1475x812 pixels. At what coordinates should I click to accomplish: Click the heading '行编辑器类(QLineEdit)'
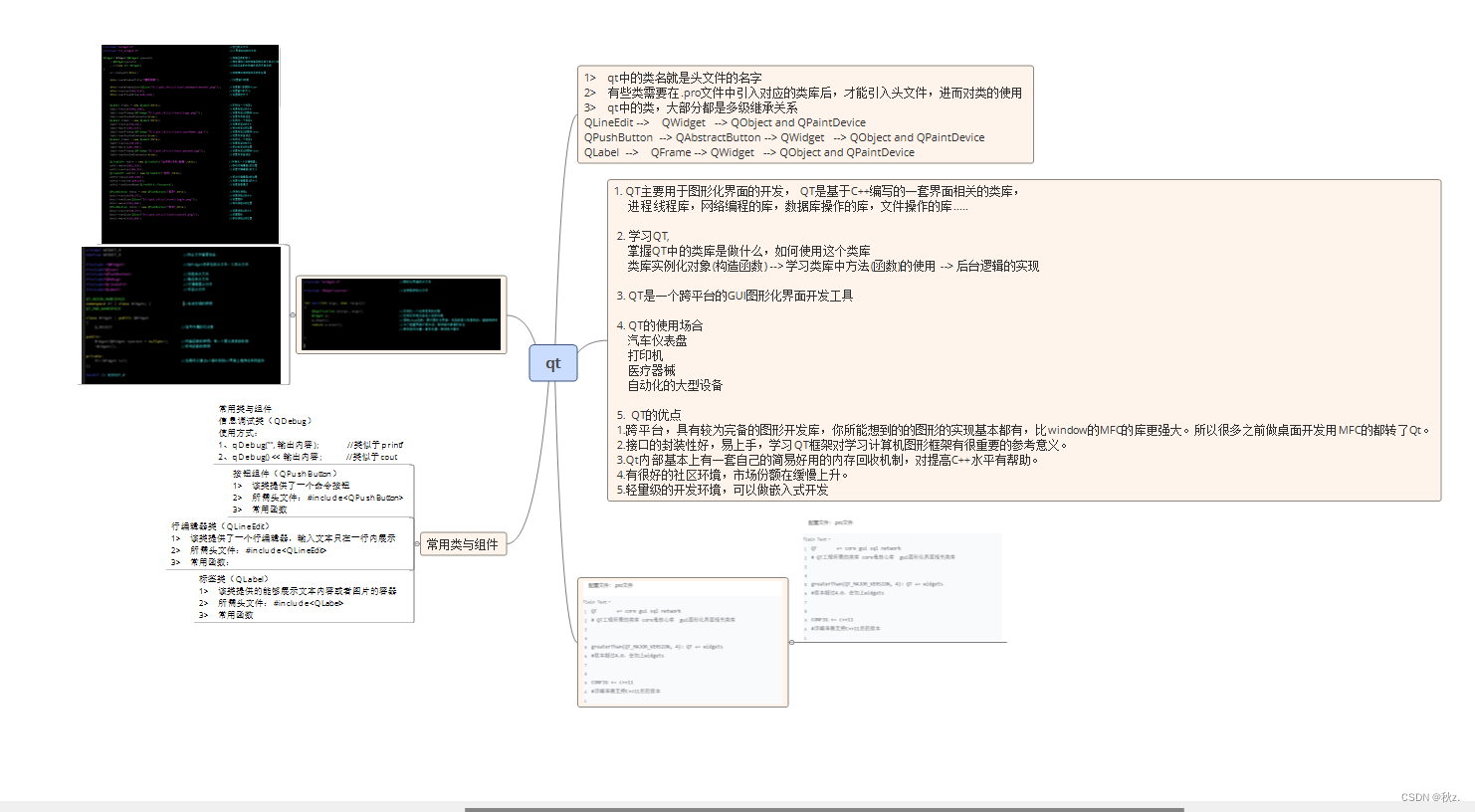pyautogui.click(x=221, y=526)
